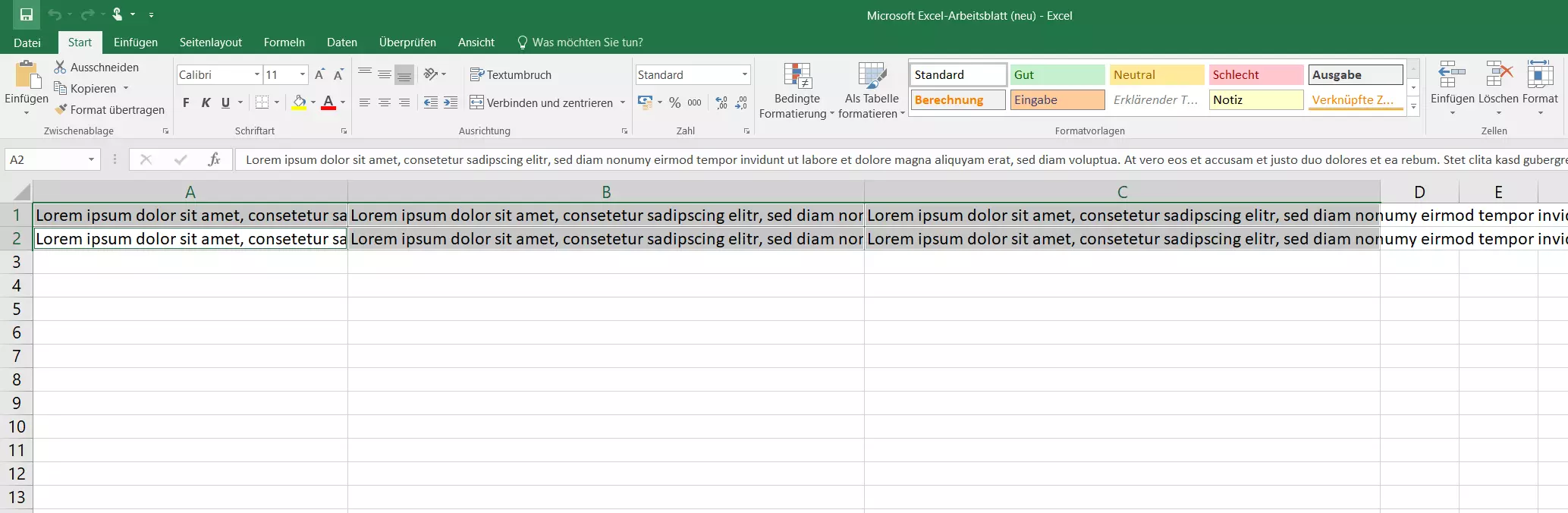Click the formula bar text
Viewport: 1568px width, 513px height.
tap(900, 159)
